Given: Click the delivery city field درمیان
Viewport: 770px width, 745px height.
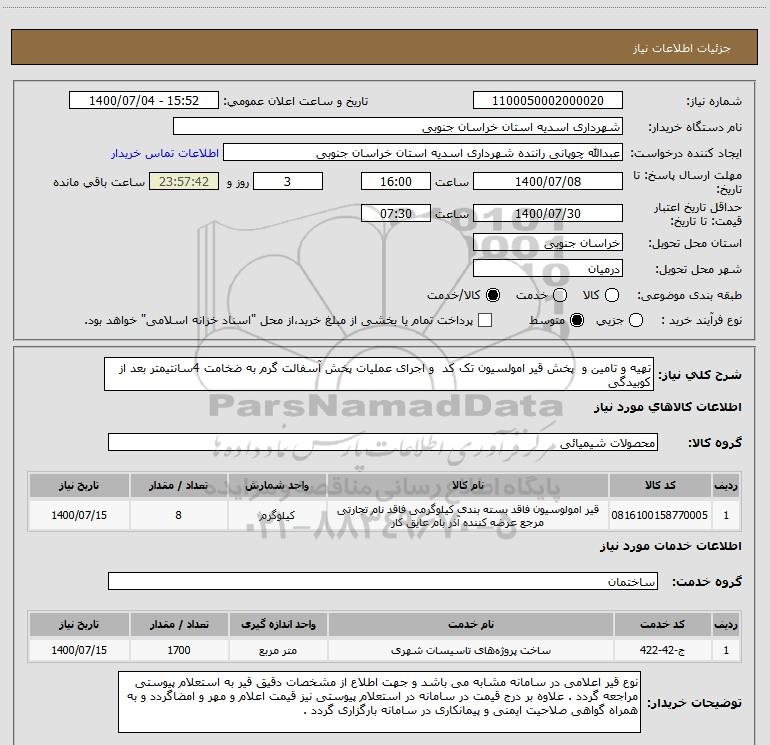Looking at the screenshot, I should click(548, 268).
